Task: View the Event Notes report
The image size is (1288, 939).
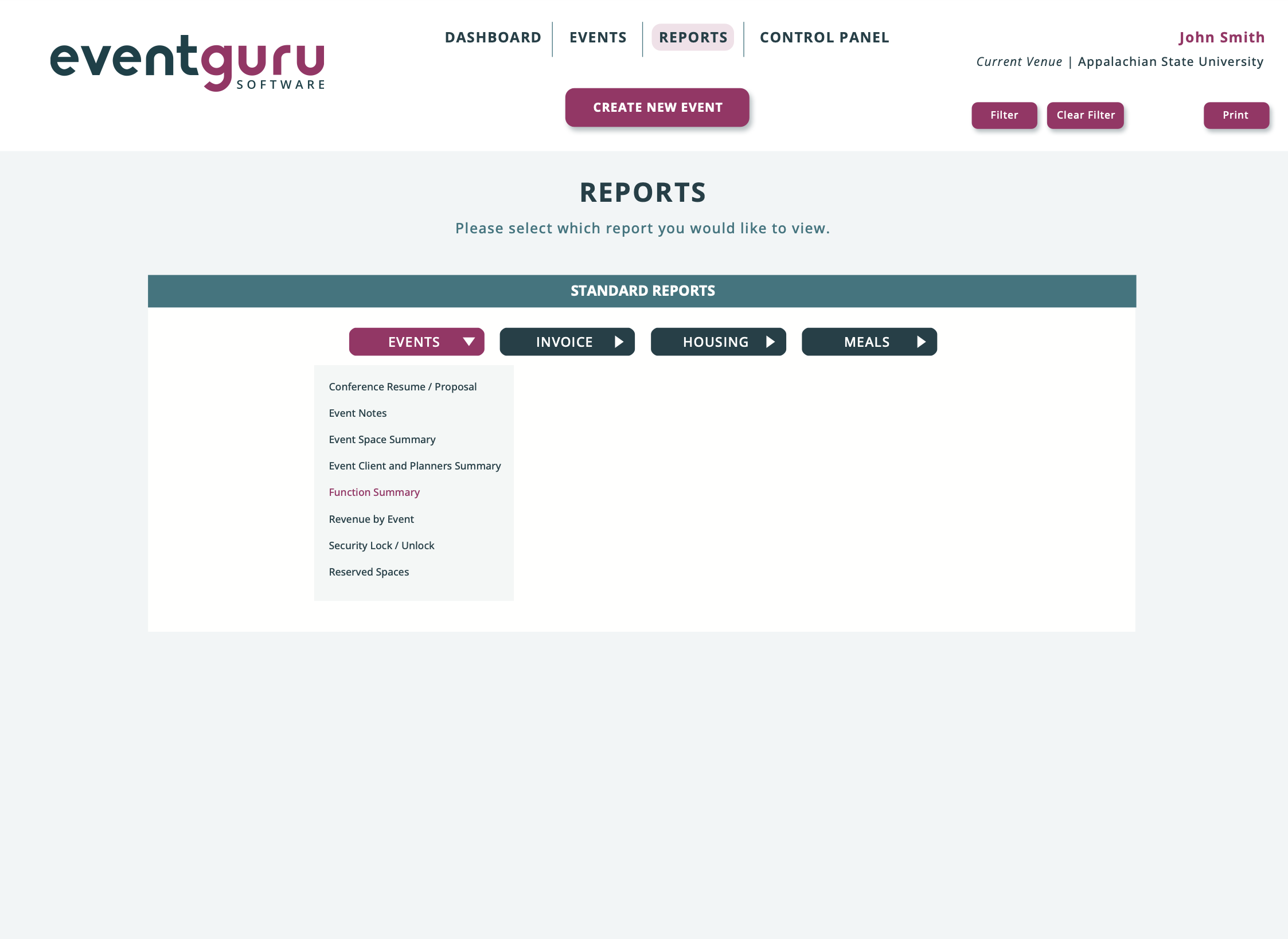Action: coord(357,413)
